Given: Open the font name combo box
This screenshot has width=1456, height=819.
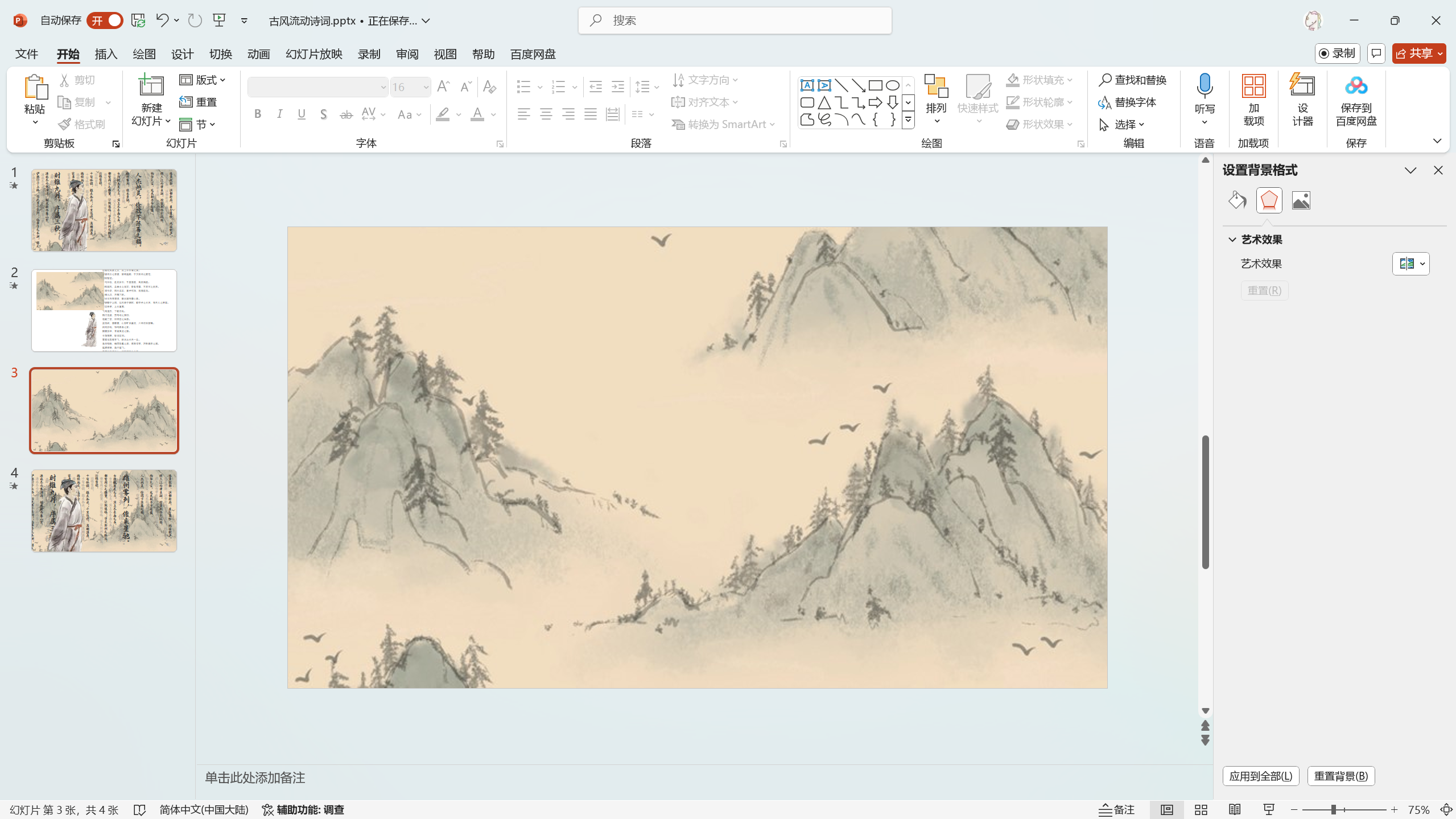Looking at the screenshot, I should pos(317,87).
